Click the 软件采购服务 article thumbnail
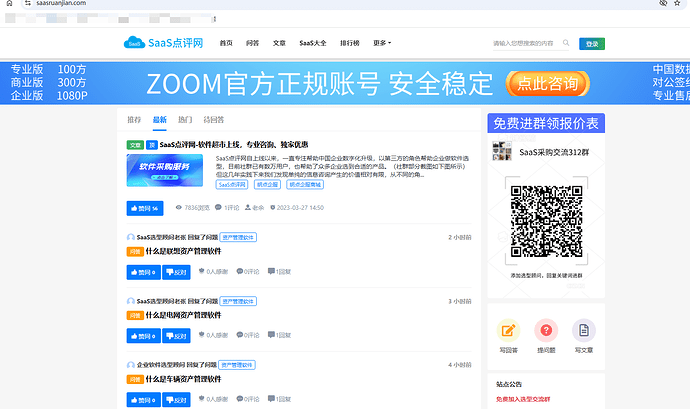 tap(165, 170)
